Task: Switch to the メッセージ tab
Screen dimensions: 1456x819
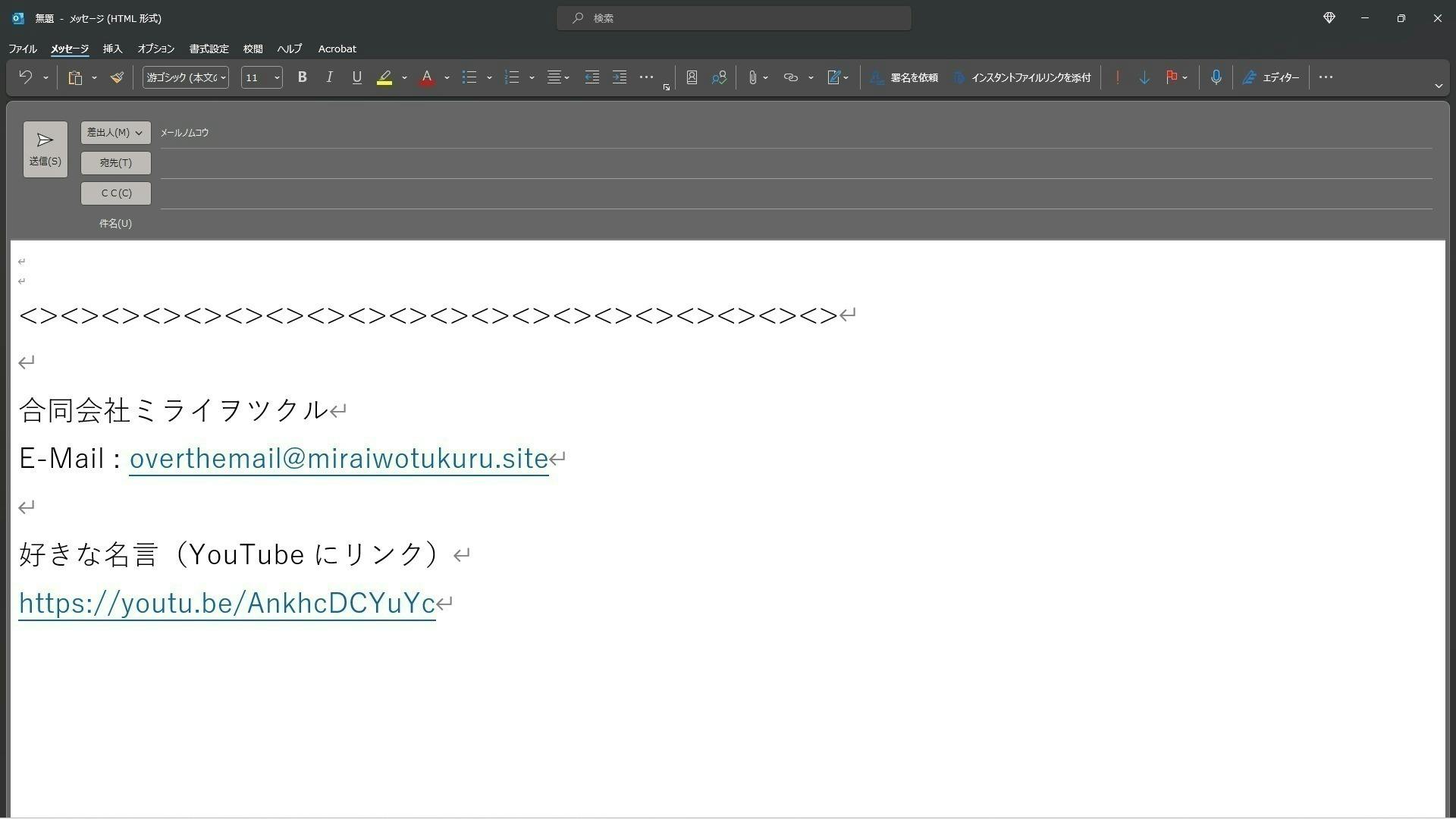Action: point(70,49)
